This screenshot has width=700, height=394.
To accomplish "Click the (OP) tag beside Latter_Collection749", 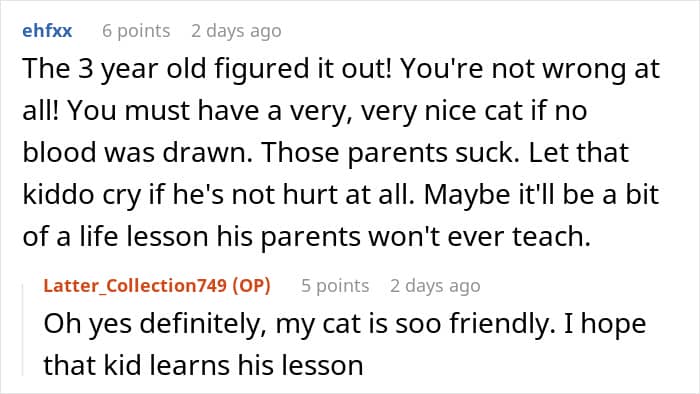I will click(251, 286).
